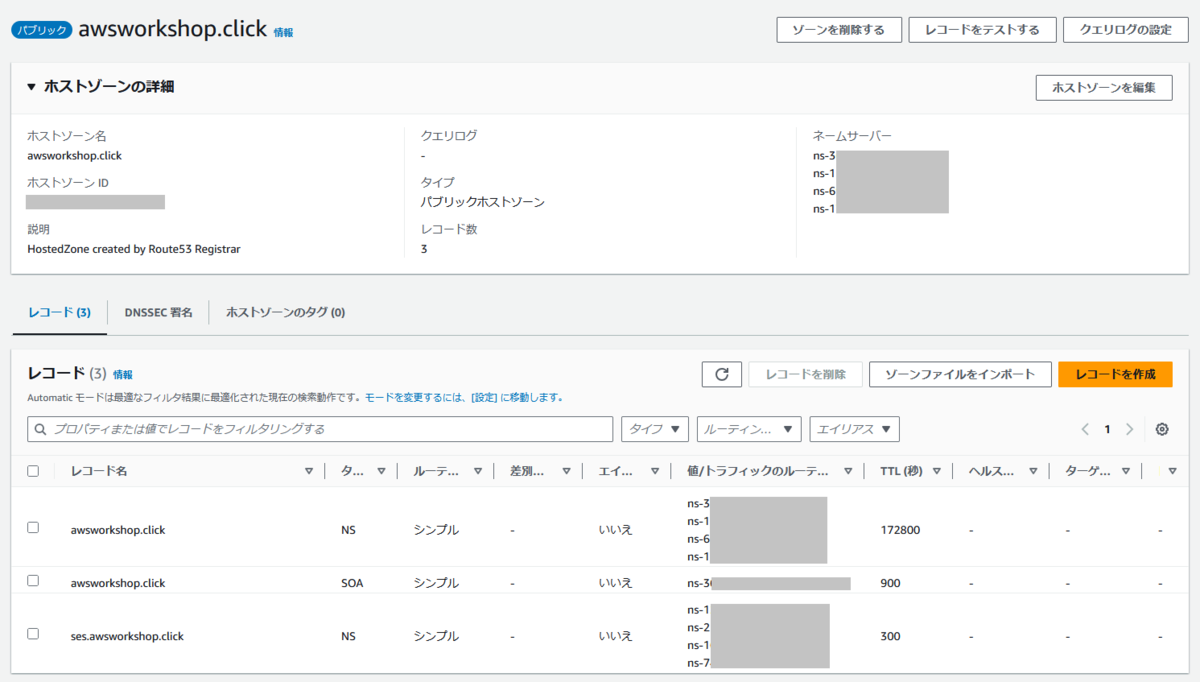Click the クエリログの設定 button

1125,30
